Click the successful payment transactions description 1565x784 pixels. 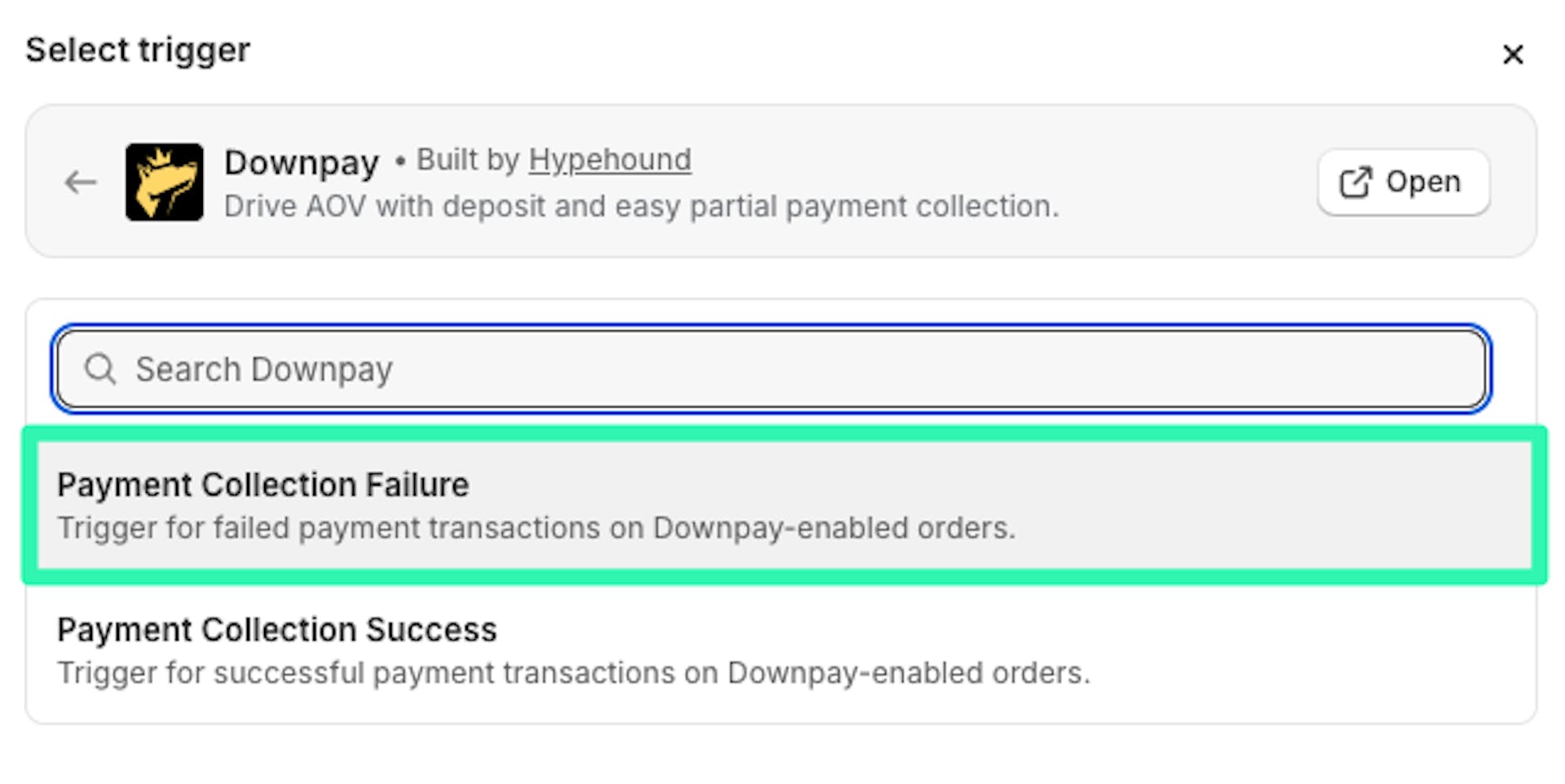coord(573,673)
